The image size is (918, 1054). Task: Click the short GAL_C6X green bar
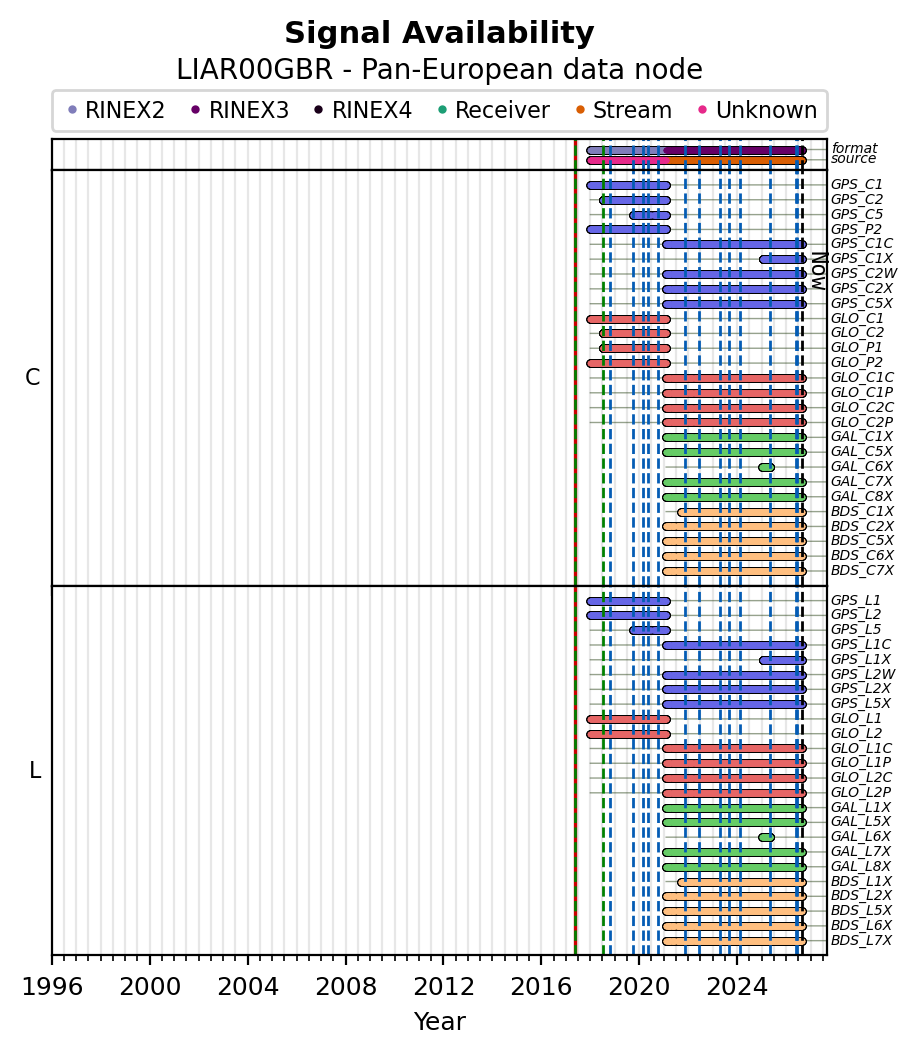point(766,467)
